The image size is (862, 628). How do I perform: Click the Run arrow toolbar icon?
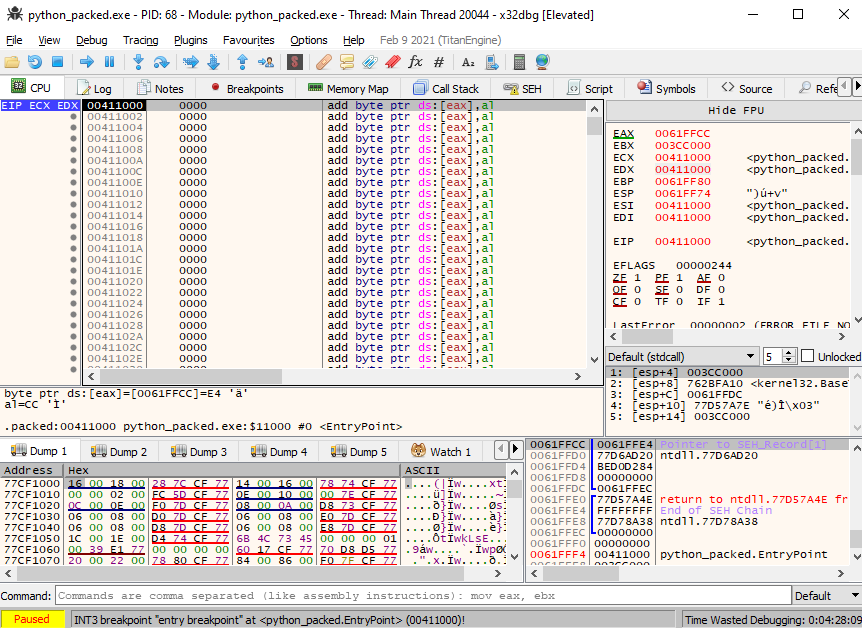[87, 62]
